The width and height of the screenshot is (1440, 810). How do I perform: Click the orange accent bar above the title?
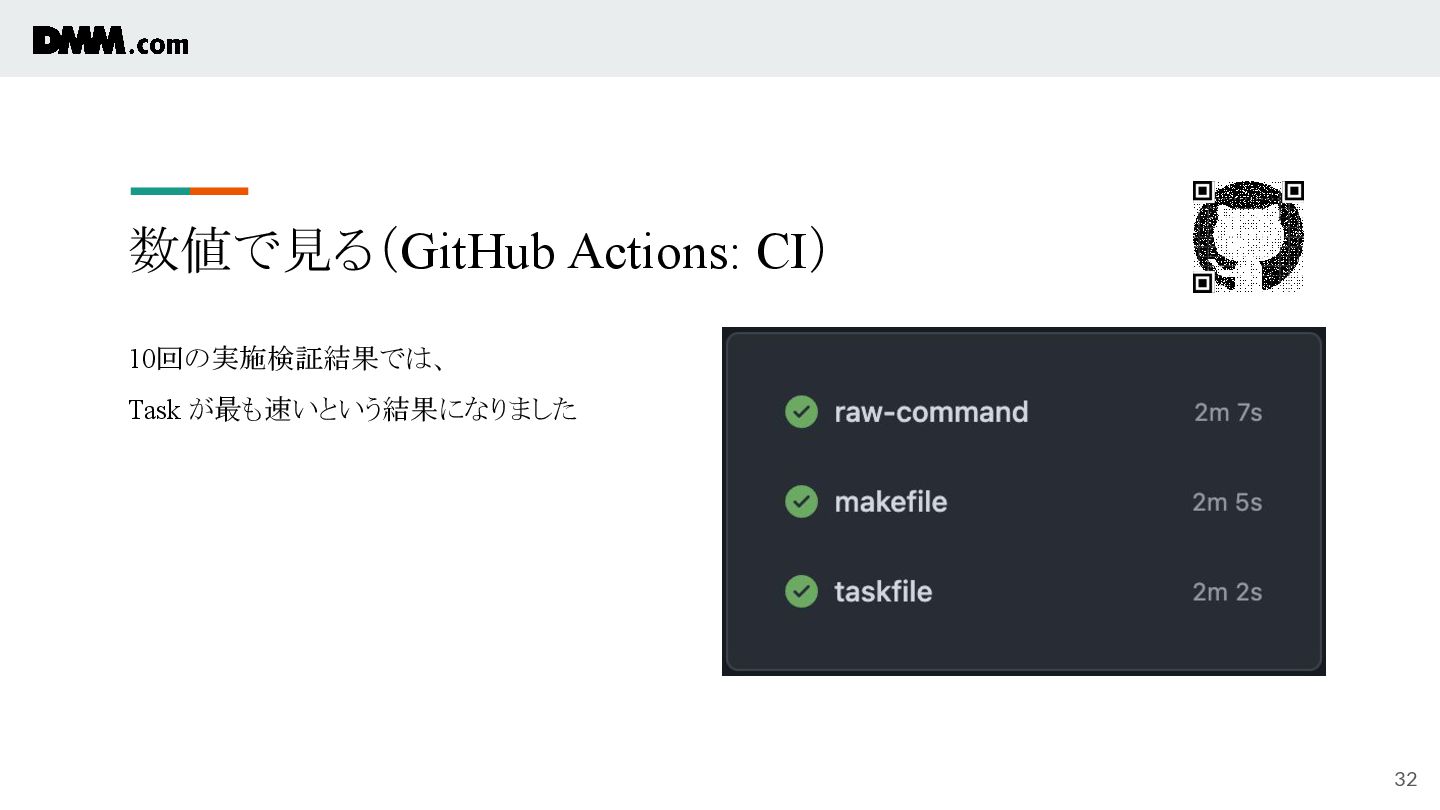click(x=219, y=191)
